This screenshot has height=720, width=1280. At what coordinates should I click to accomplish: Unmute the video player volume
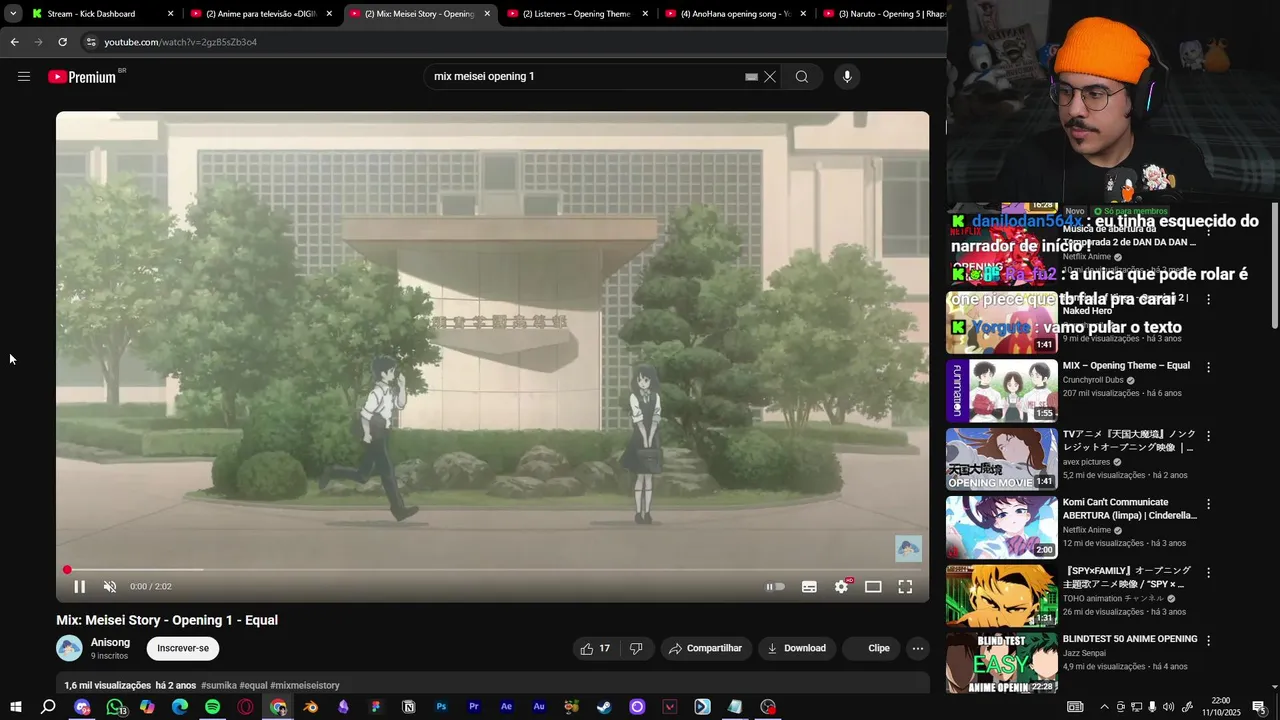coord(110,587)
